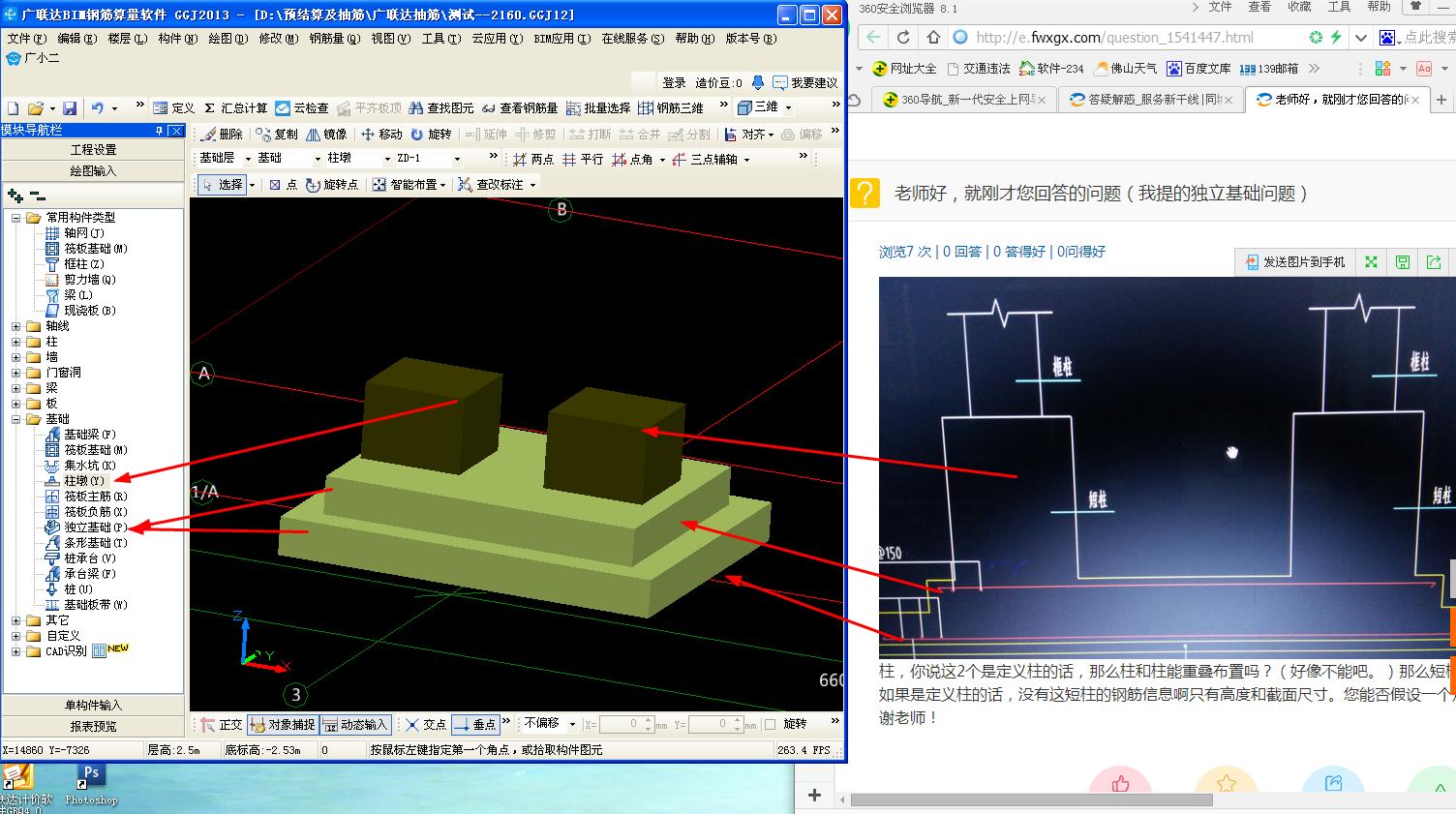Toggle 垂点 perpendicular snap
Viewport: 1456px width, 814px height.
coord(474,724)
